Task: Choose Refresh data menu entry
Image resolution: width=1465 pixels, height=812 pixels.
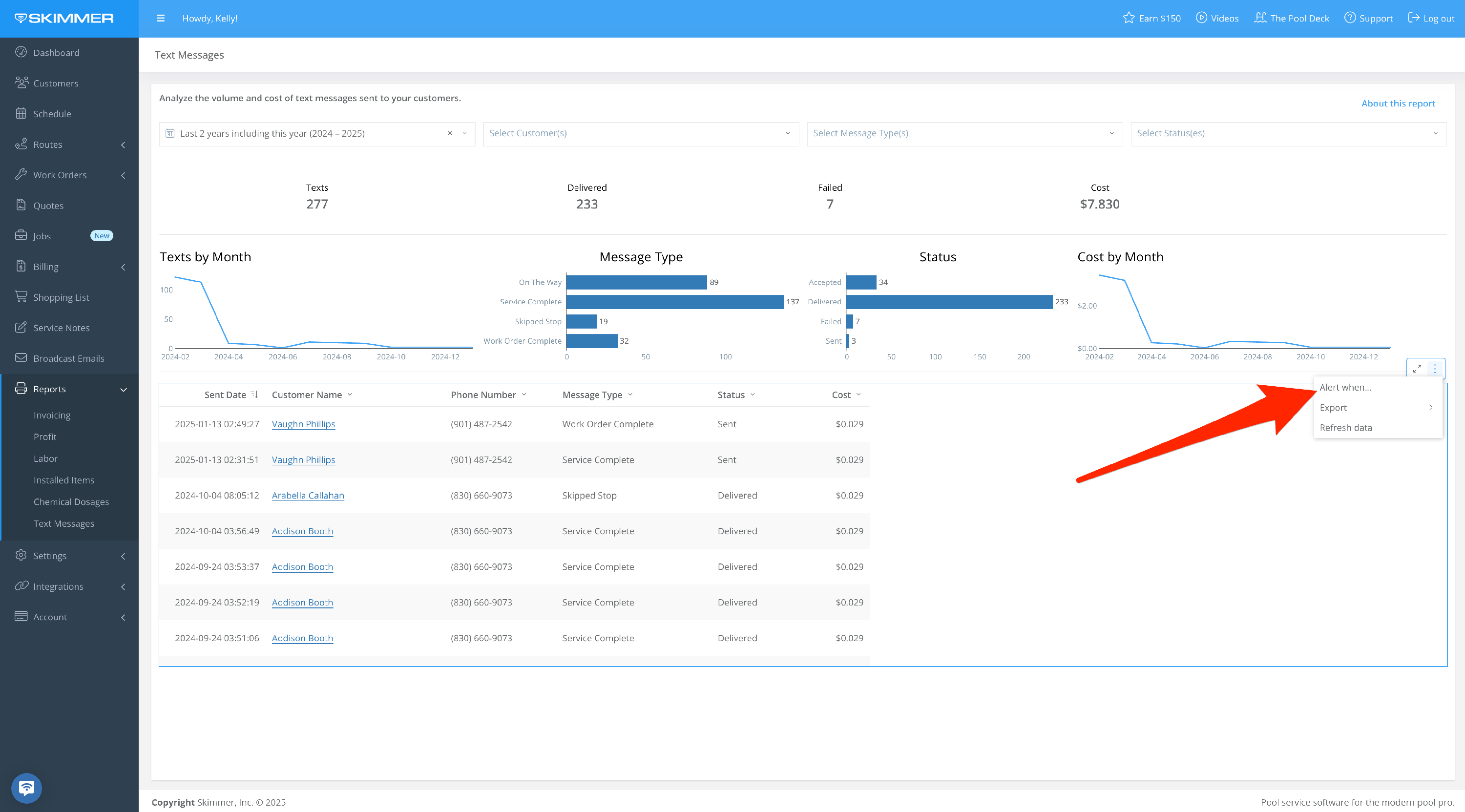Action: coord(1345,427)
